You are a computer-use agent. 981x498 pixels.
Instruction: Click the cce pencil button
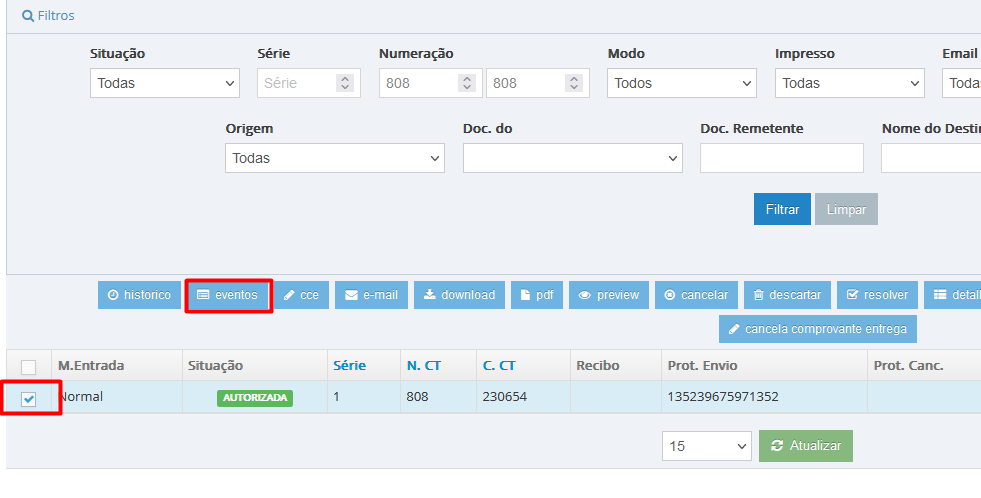[x=301, y=295]
